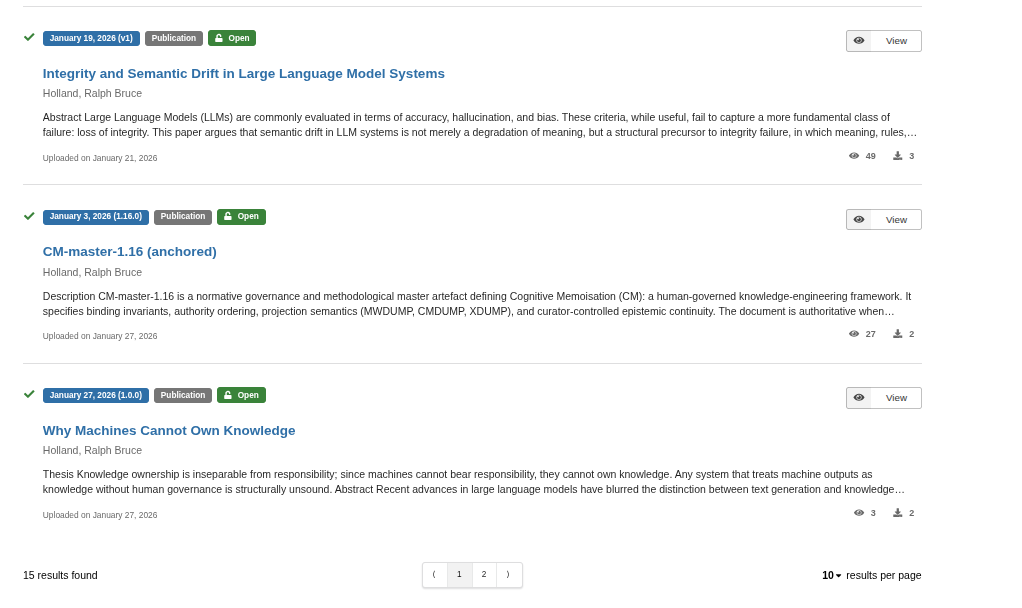Image resolution: width=1022 pixels, height=608 pixels.
Task: Select page 1 in pagination
Action: tap(459, 575)
